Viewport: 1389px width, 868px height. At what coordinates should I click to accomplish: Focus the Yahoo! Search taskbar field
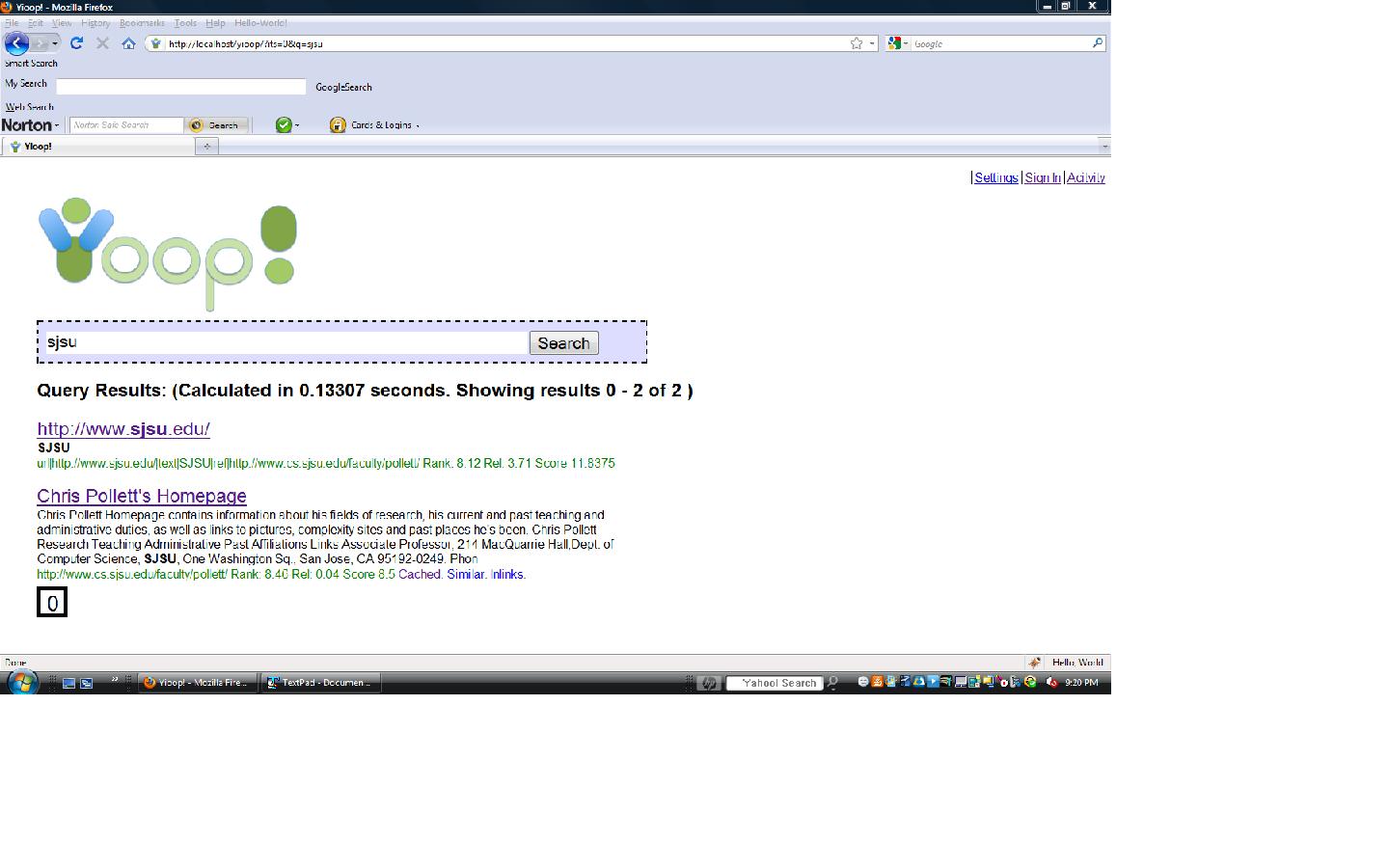[775, 683]
